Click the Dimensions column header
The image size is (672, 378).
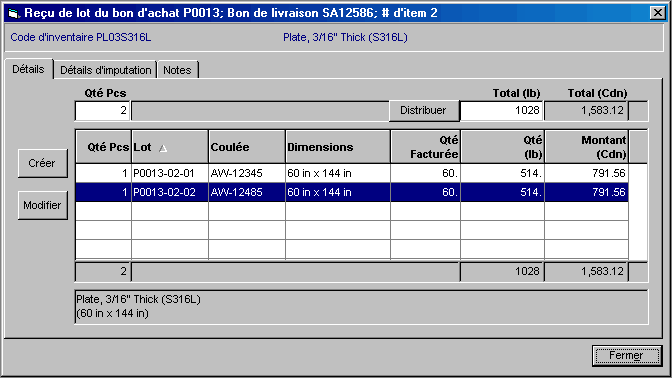(338, 147)
